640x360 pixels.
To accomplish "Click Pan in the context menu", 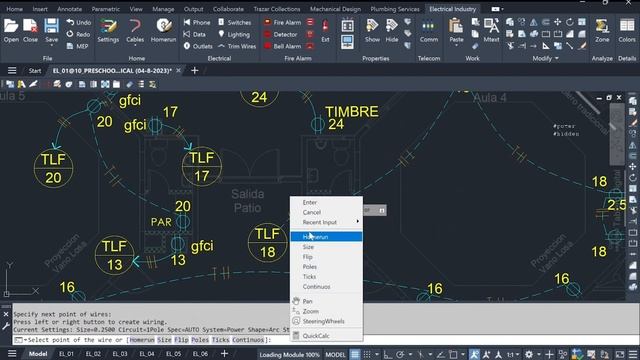I will [326, 301].
